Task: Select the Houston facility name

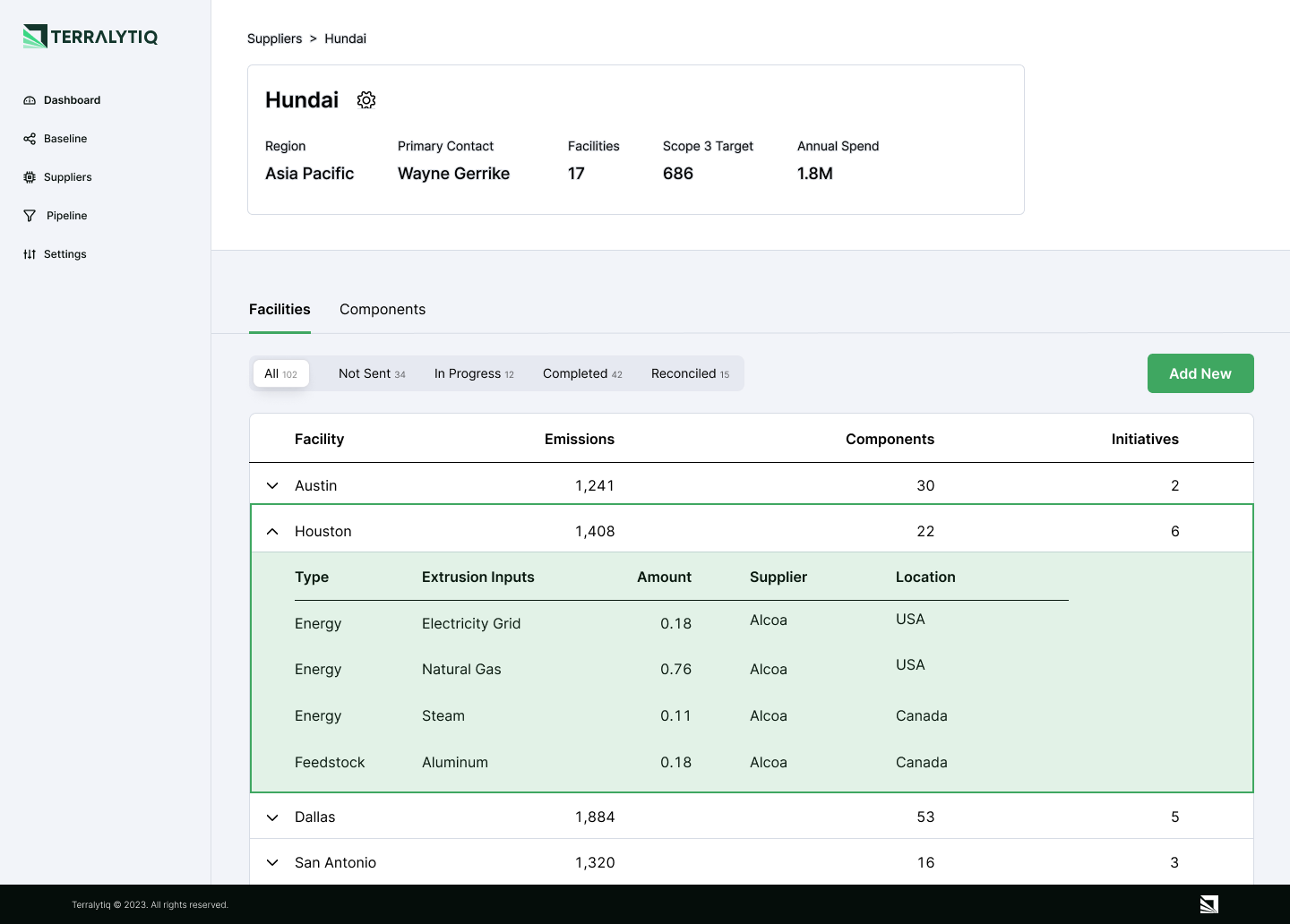Action: (x=322, y=531)
